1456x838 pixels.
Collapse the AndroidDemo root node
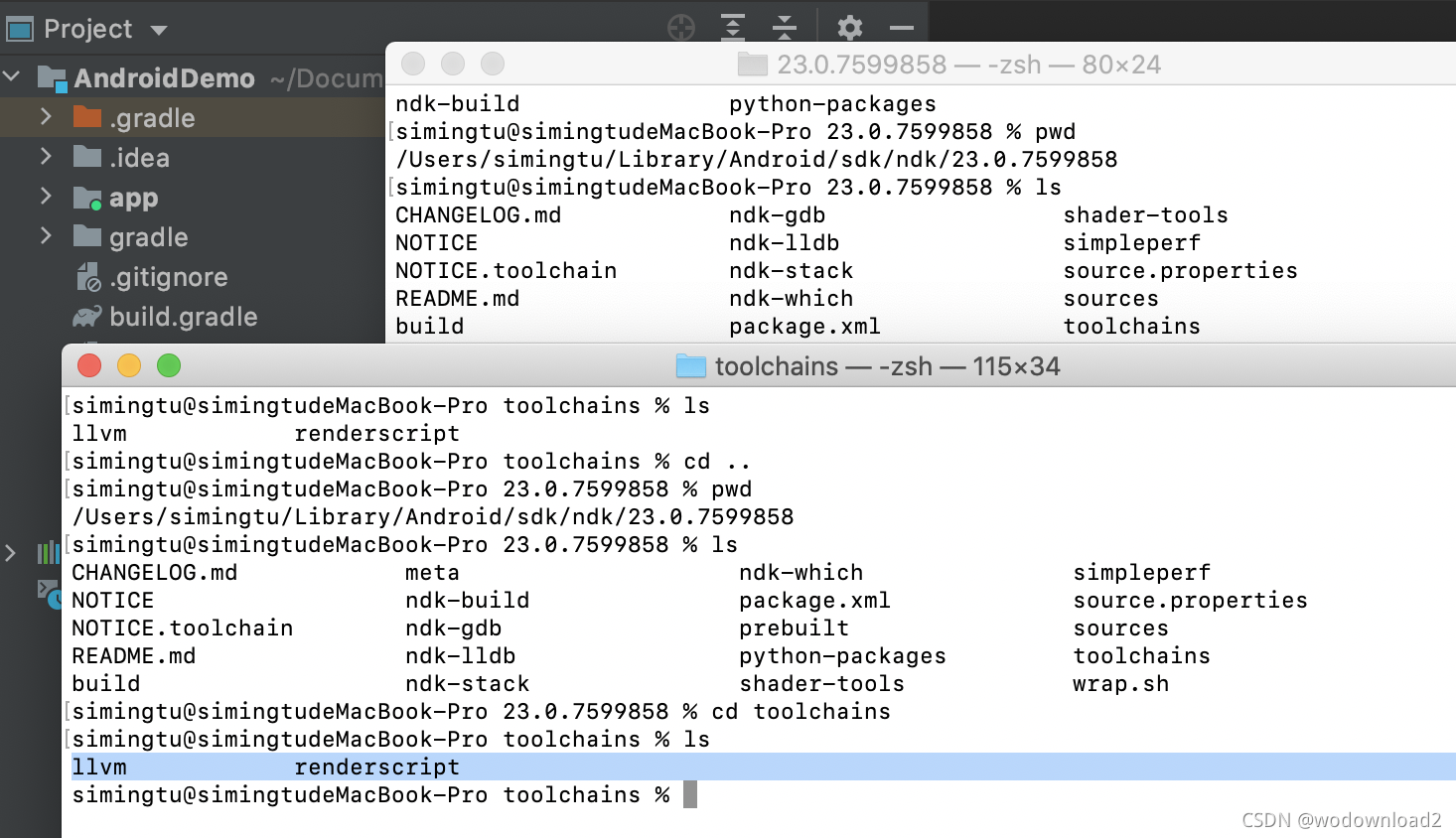pyautogui.click(x=12, y=76)
